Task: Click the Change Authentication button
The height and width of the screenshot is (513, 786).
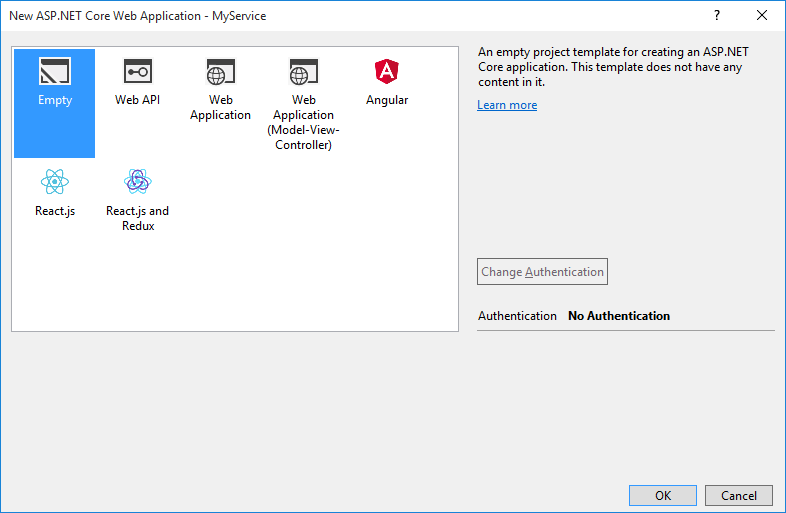Action: 542,271
